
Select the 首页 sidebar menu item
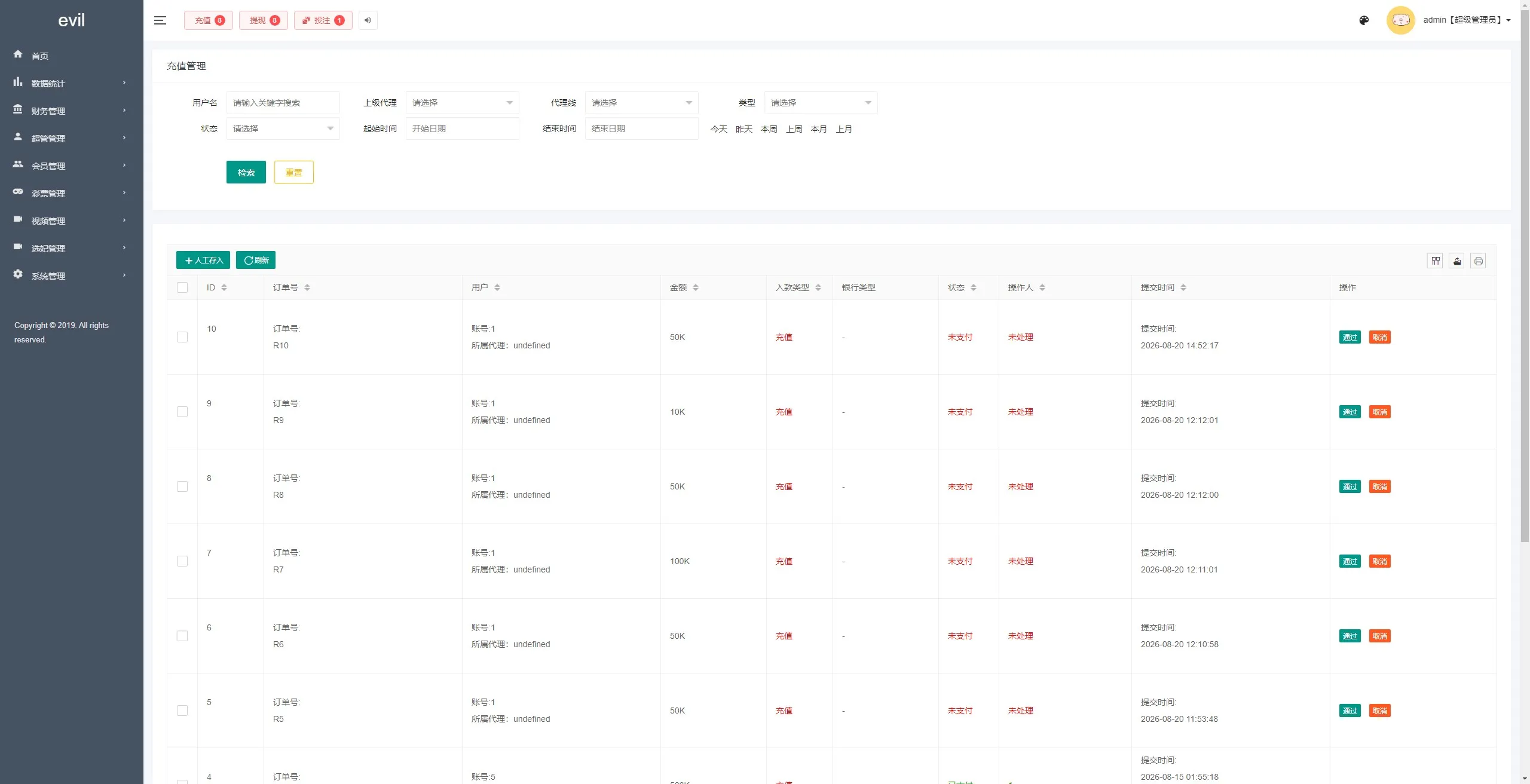point(72,56)
